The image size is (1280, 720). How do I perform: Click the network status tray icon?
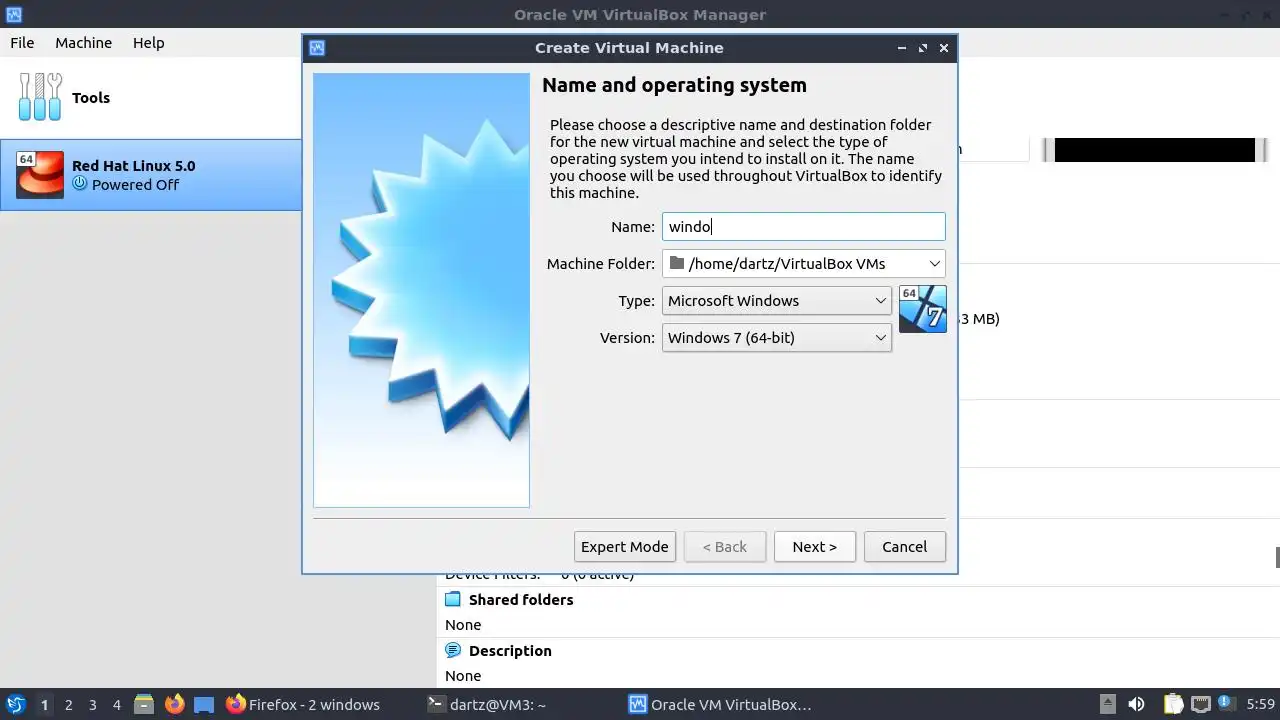tap(1200, 704)
